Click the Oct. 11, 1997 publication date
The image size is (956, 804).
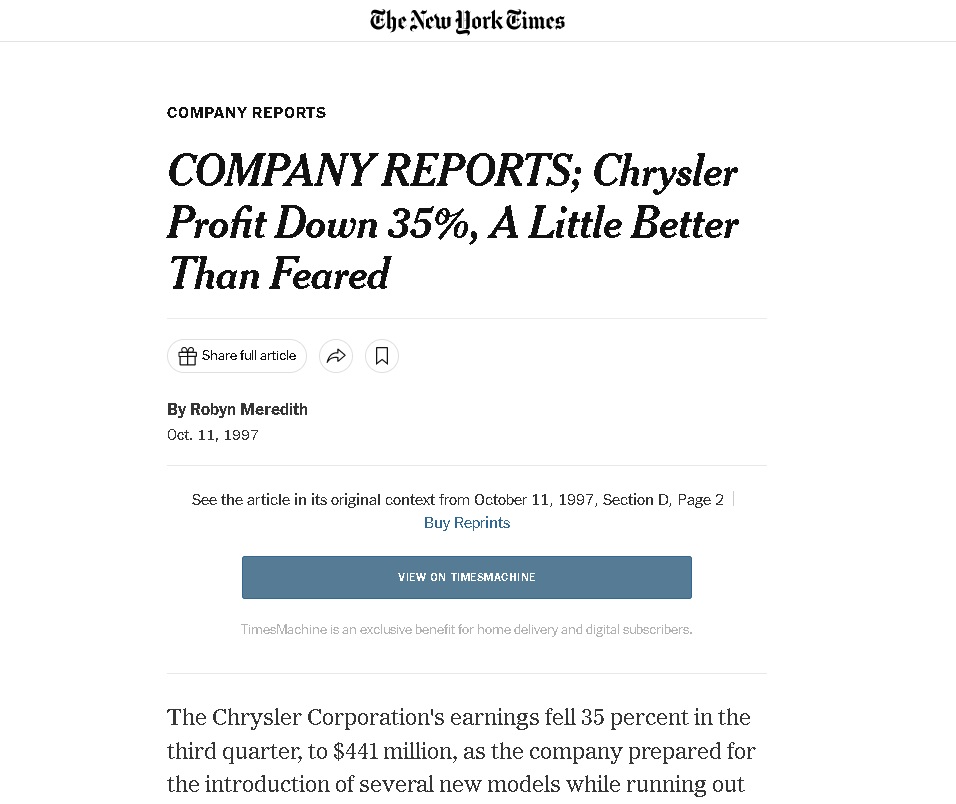[213, 435]
